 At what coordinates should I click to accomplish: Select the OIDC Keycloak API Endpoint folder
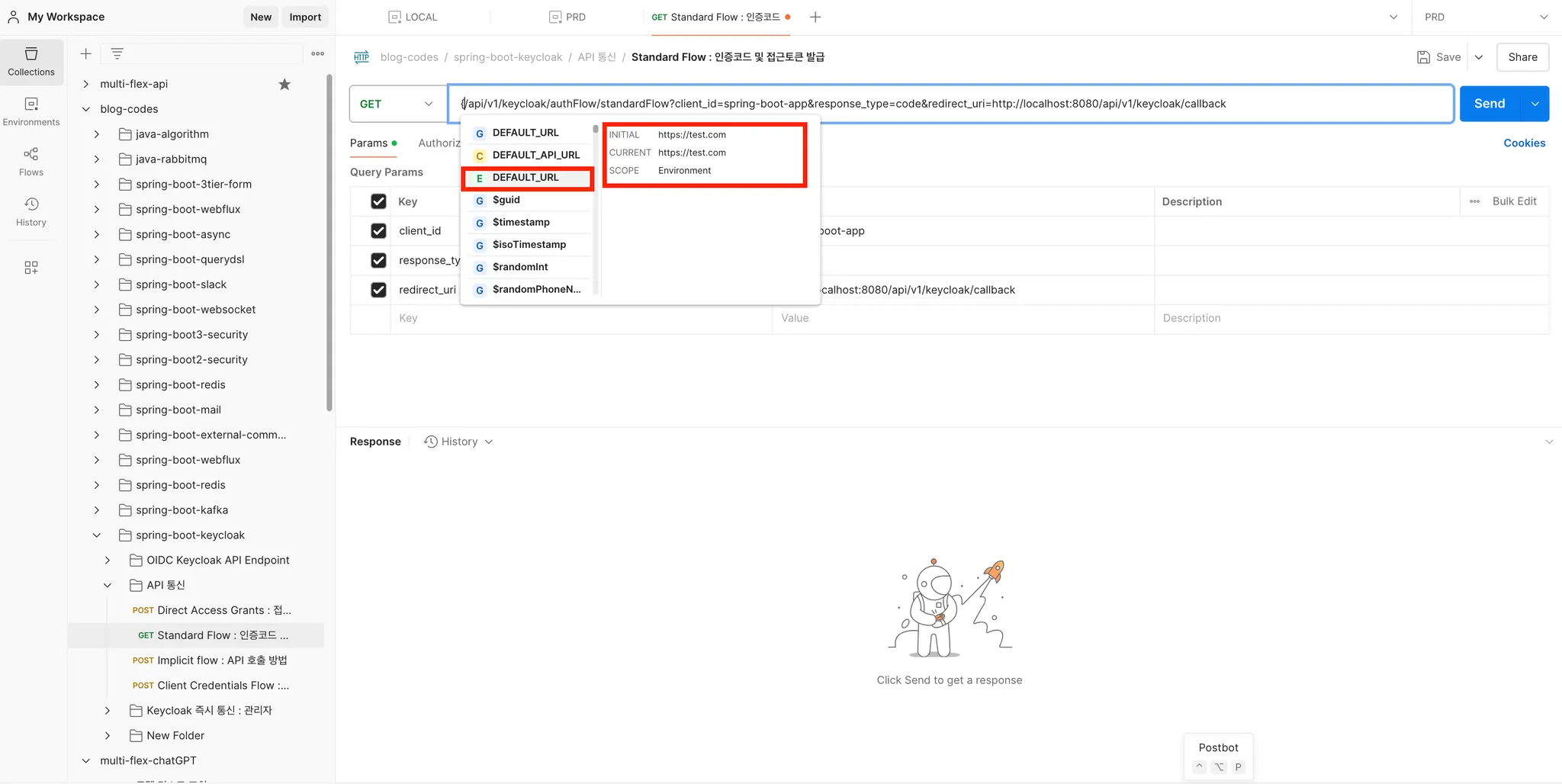click(x=218, y=560)
